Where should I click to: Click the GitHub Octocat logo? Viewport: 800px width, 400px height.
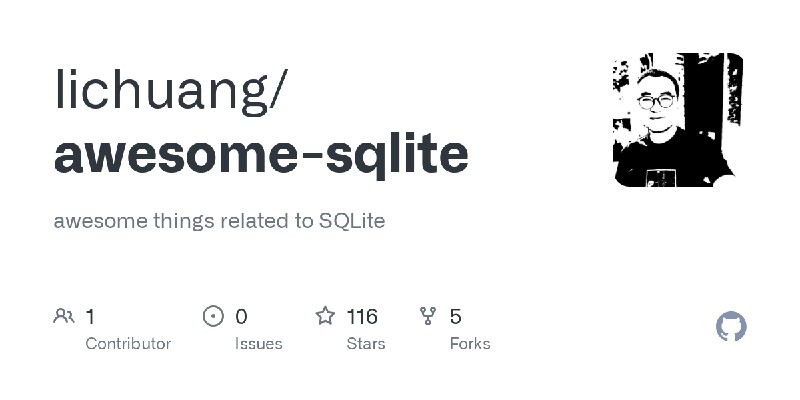pos(731,327)
